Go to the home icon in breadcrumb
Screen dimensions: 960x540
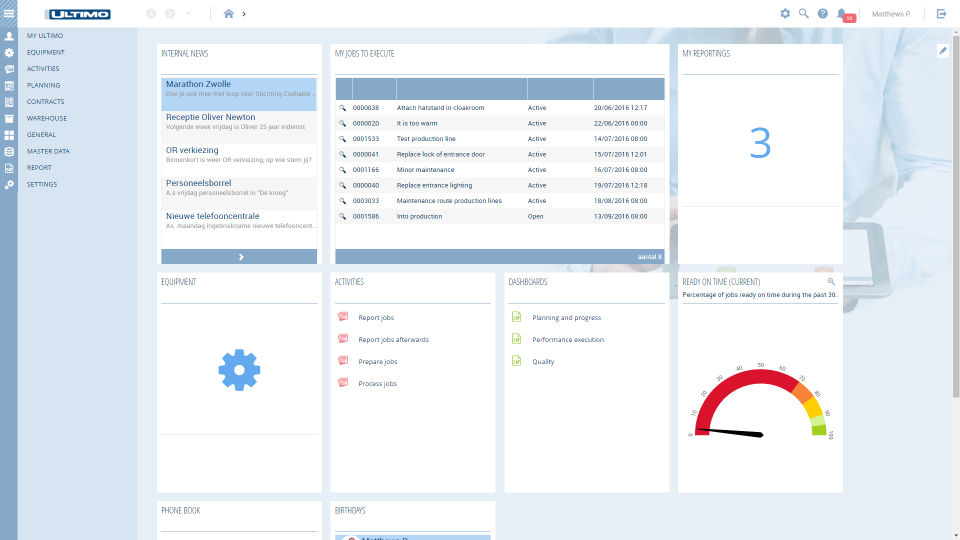pyautogui.click(x=229, y=14)
